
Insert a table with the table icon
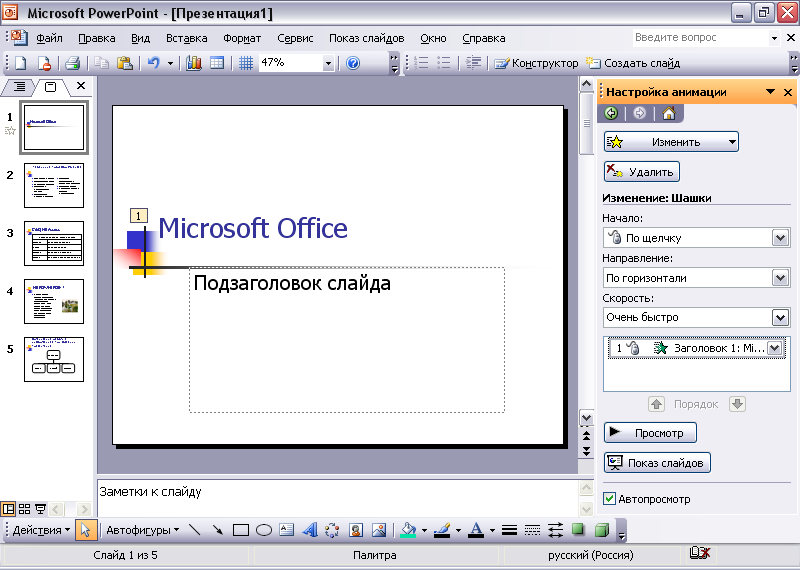click(x=217, y=63)
